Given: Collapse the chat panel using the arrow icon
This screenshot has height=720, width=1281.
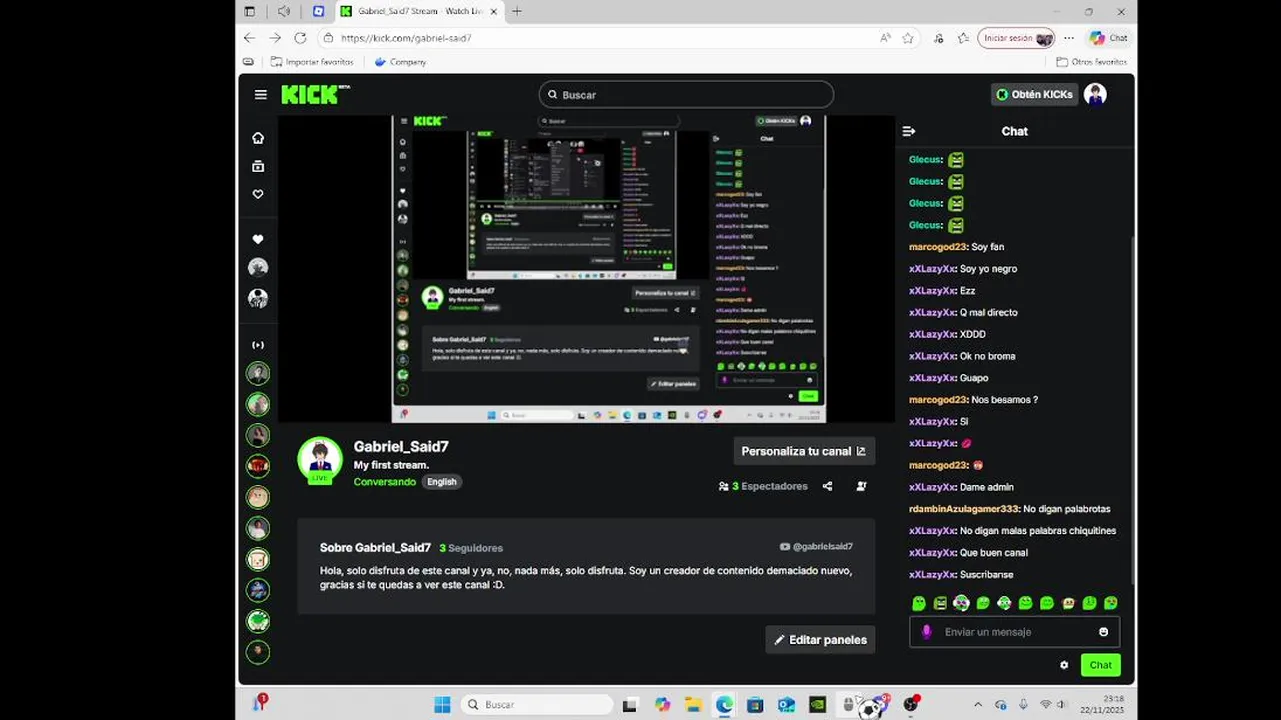Looking at the screenshot, I should (x=908, y=131).
